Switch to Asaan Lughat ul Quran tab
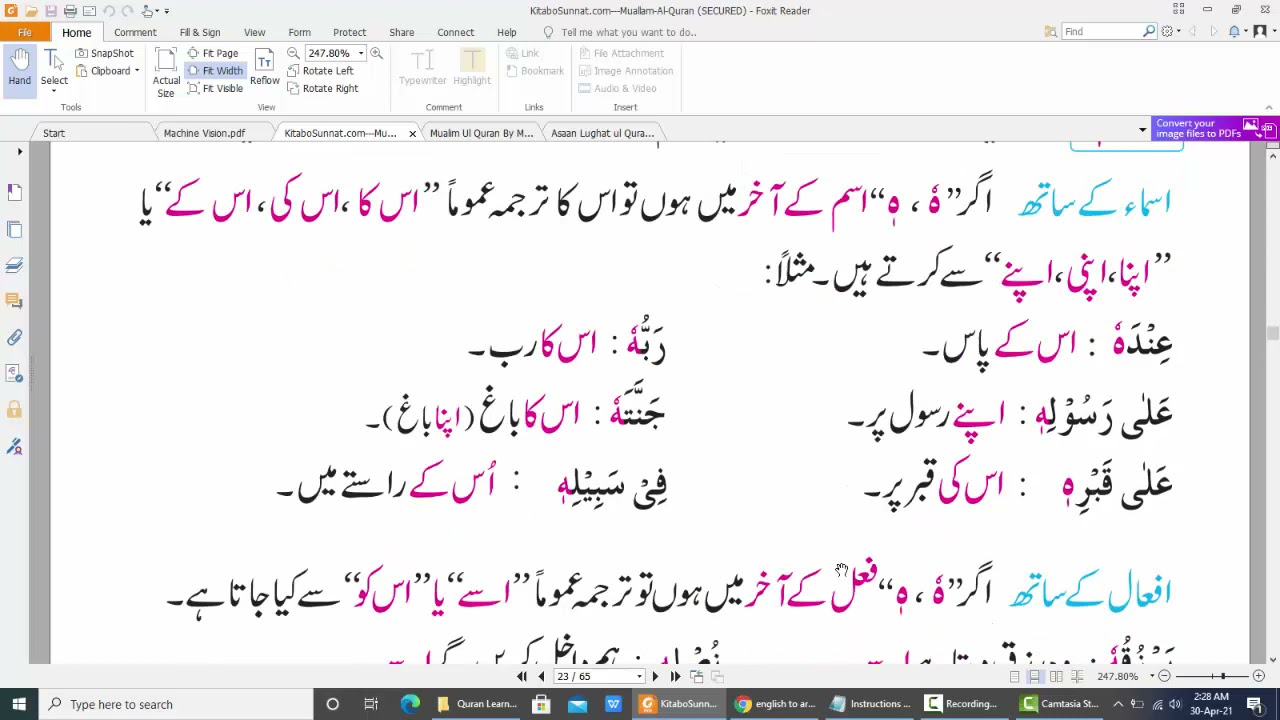This screenshot has width=1280, height=720. [x=602, y=133]
